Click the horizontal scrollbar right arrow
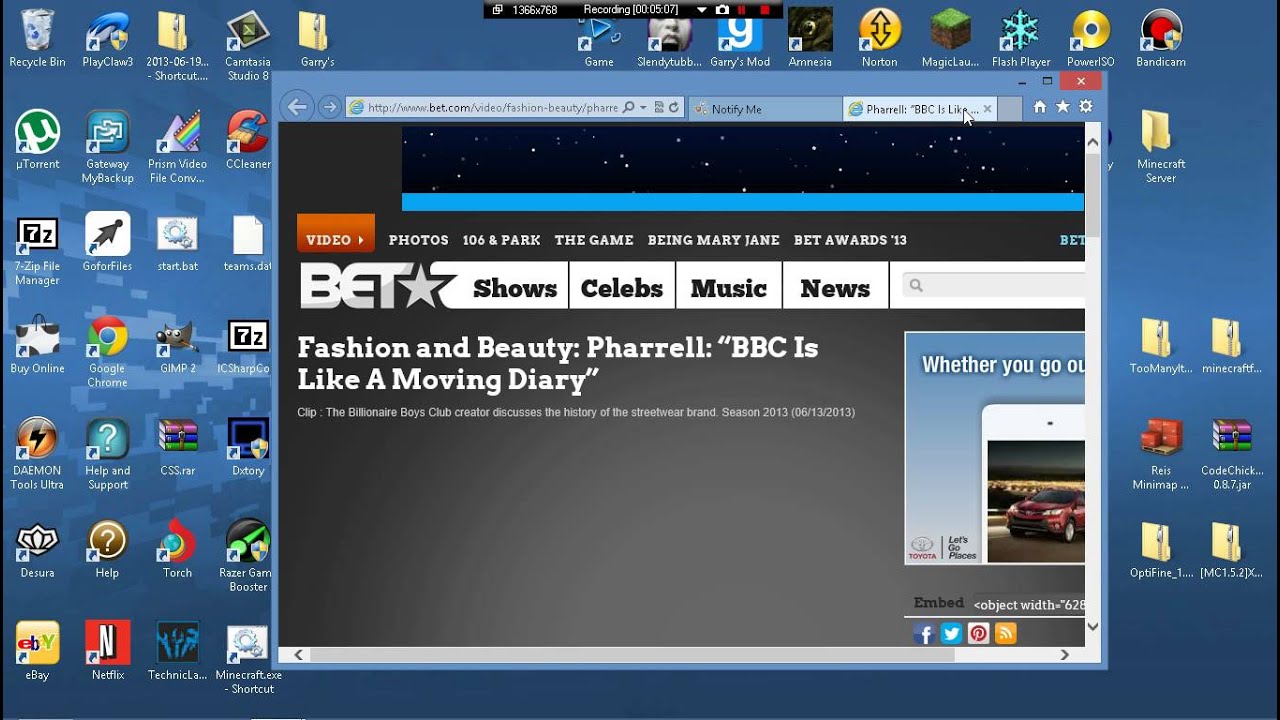 click(1064, 654)
